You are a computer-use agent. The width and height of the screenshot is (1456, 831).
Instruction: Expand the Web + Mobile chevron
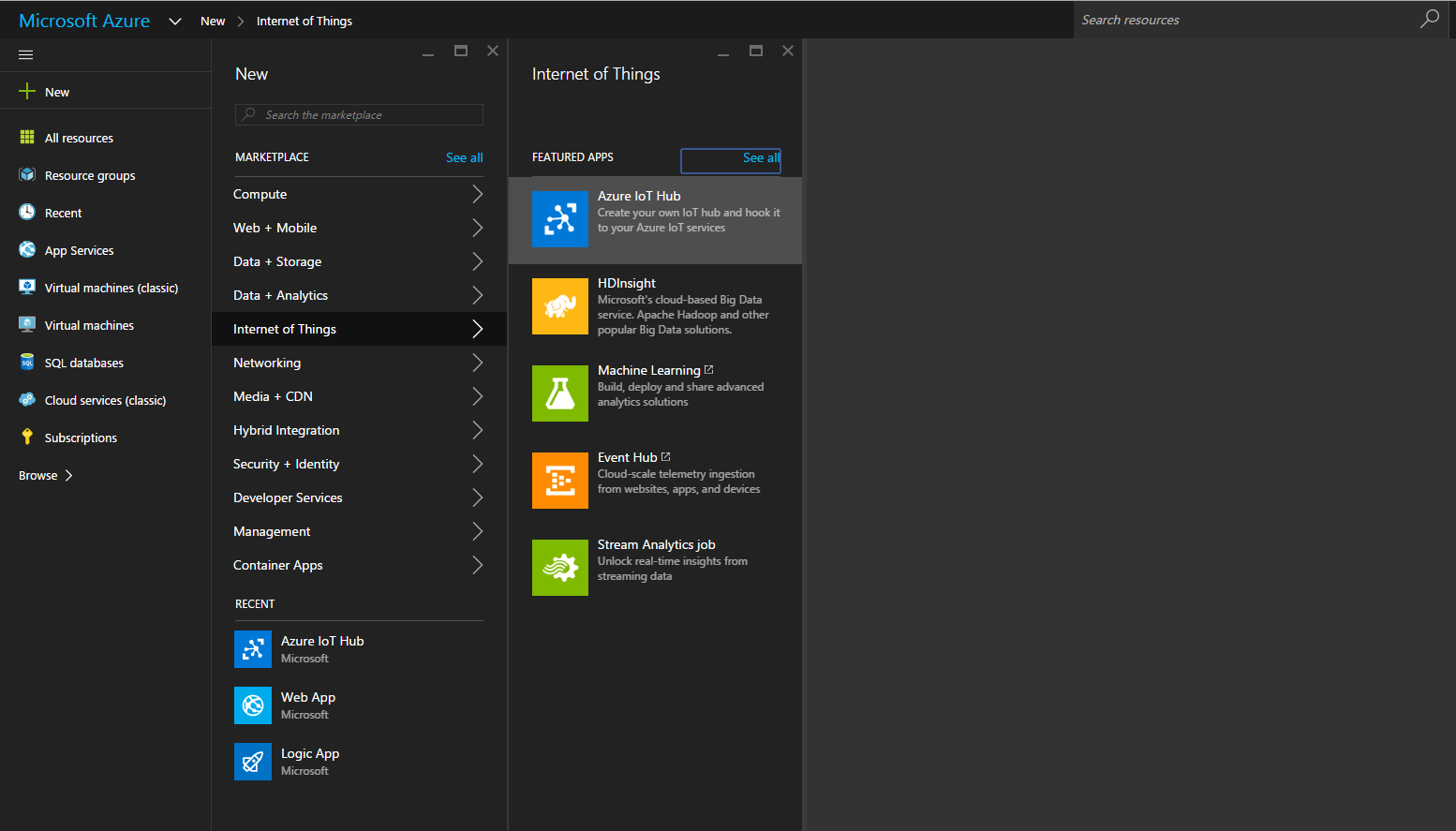coord(478,228)
